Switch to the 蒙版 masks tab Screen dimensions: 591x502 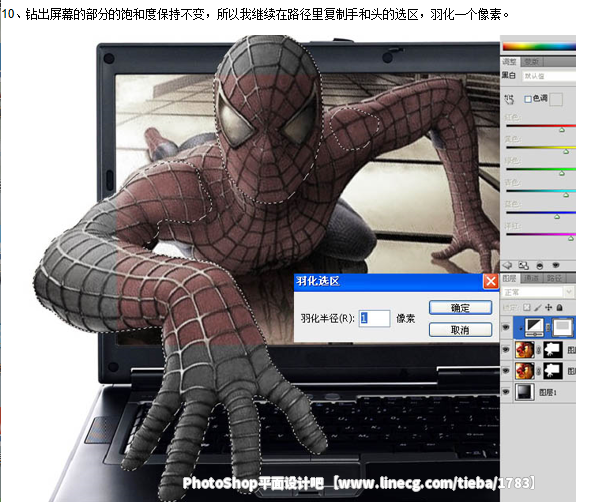click(x=531, y=61)
